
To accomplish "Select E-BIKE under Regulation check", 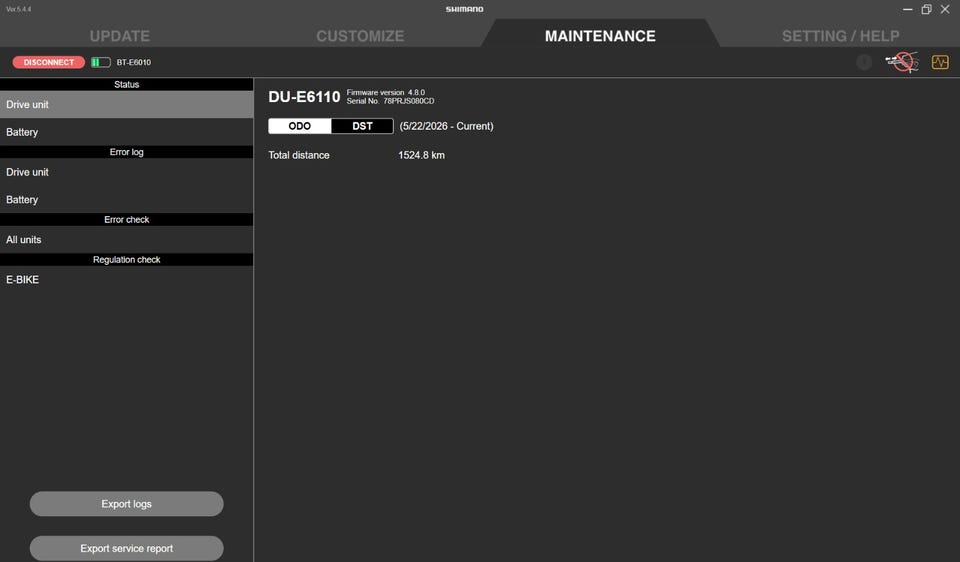I will (127, 279).
